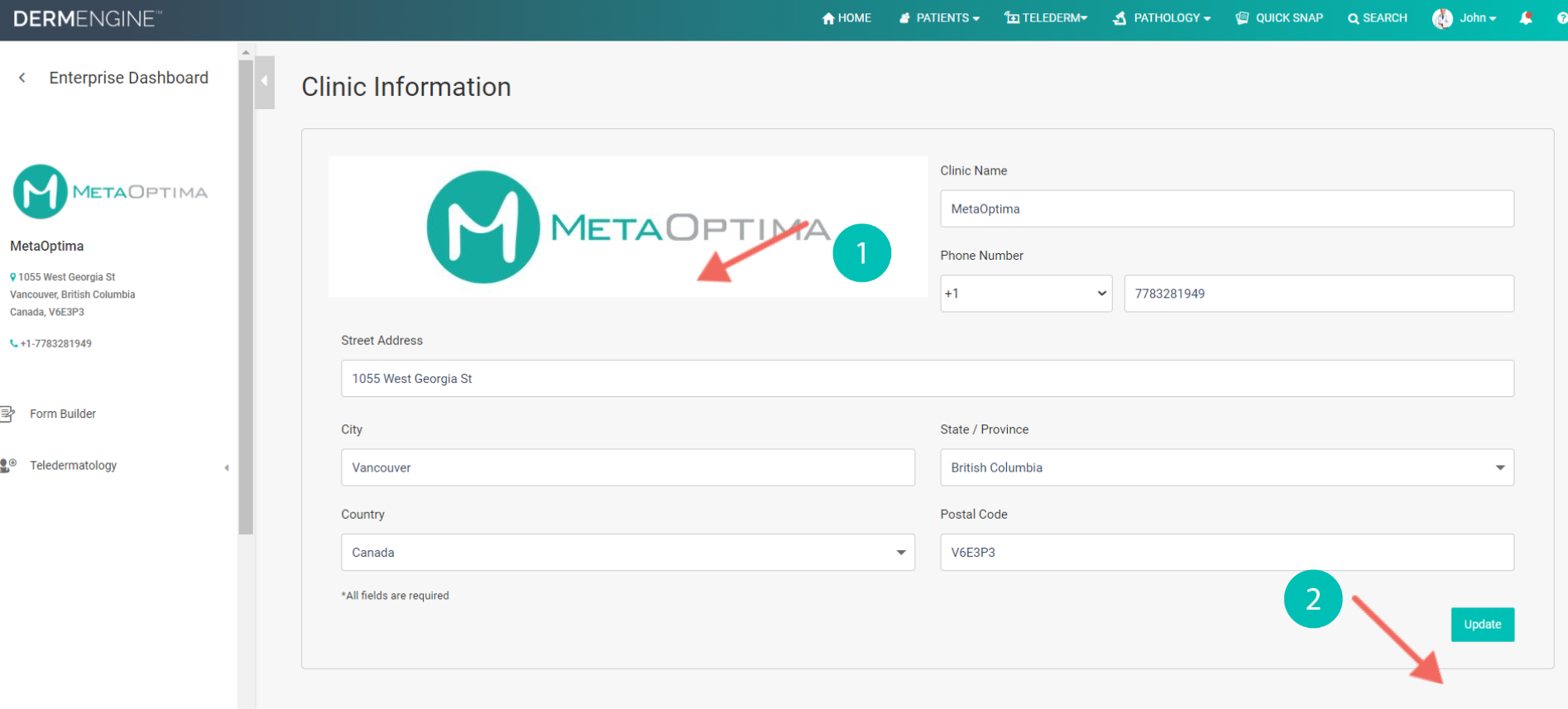Click the sidebar phone number +1-7783281949
Screen dimensions: 1568x709
click(x=56, y=343)
